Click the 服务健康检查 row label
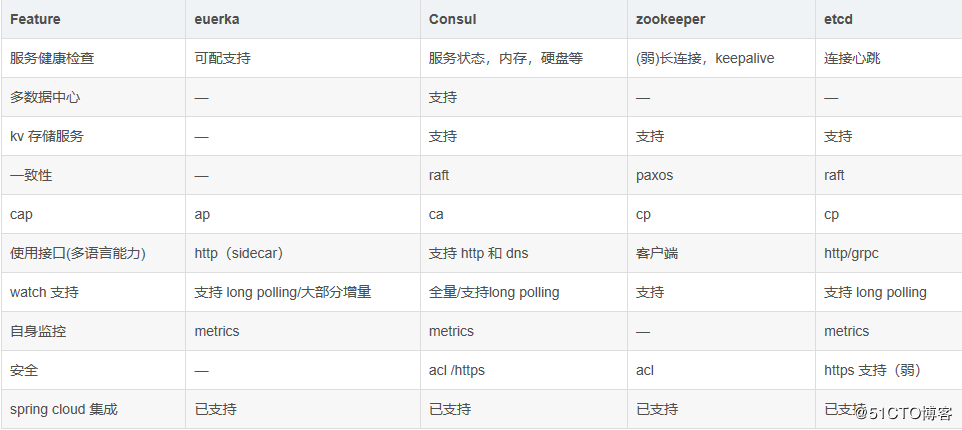This screenshot has width=962, height=430. click(x=52, y=58)
